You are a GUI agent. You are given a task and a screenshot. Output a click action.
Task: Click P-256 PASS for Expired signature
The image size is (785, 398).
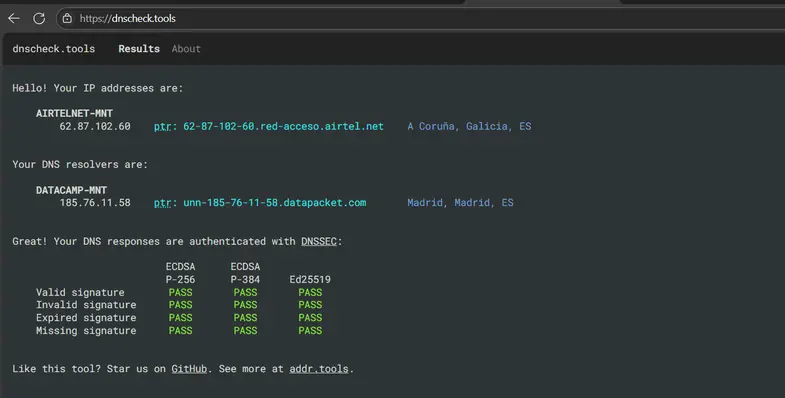pyautogui.click(x=180, y=318)
